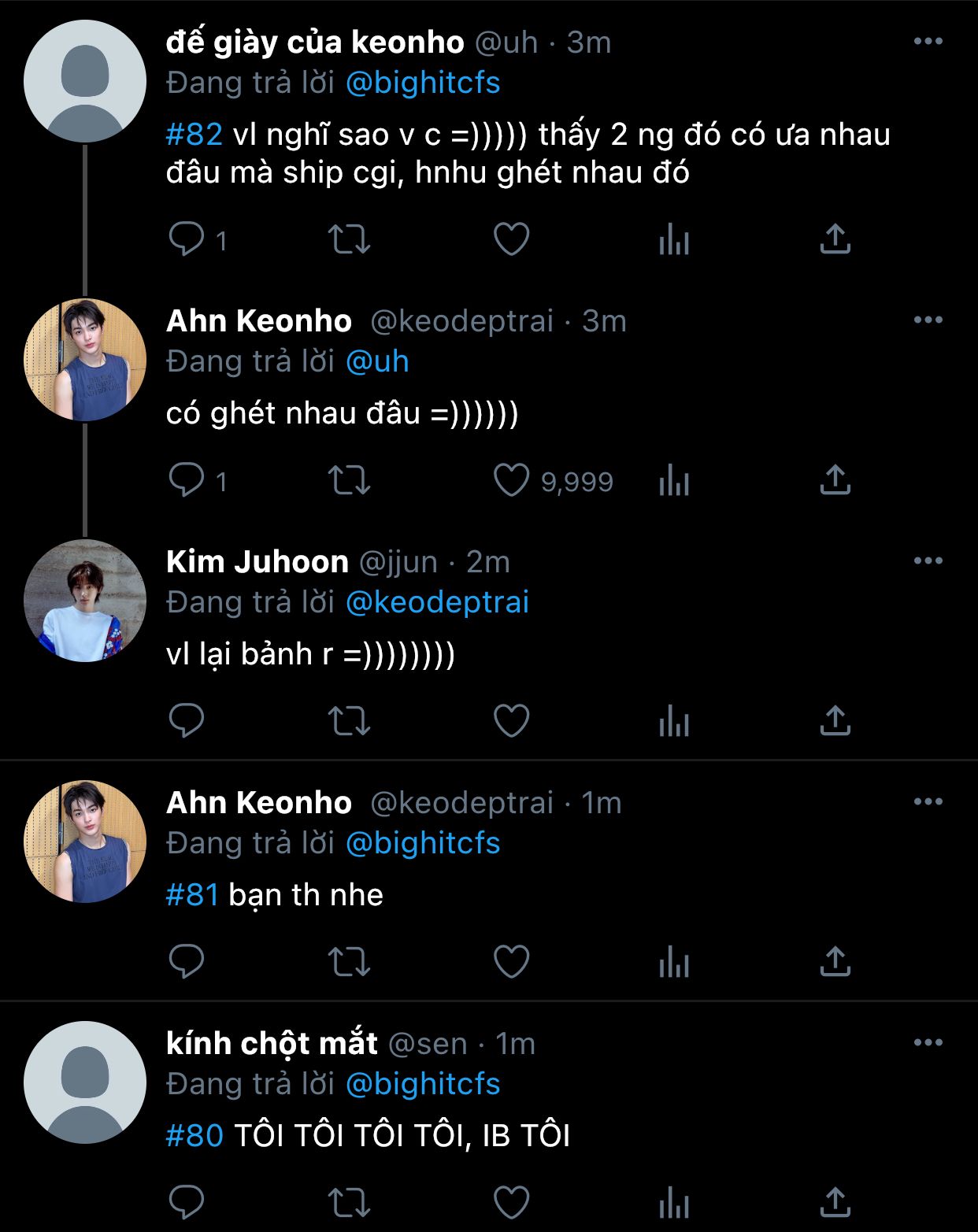Retweet the #80 tweet by @sen

(x=349, y=1203)
